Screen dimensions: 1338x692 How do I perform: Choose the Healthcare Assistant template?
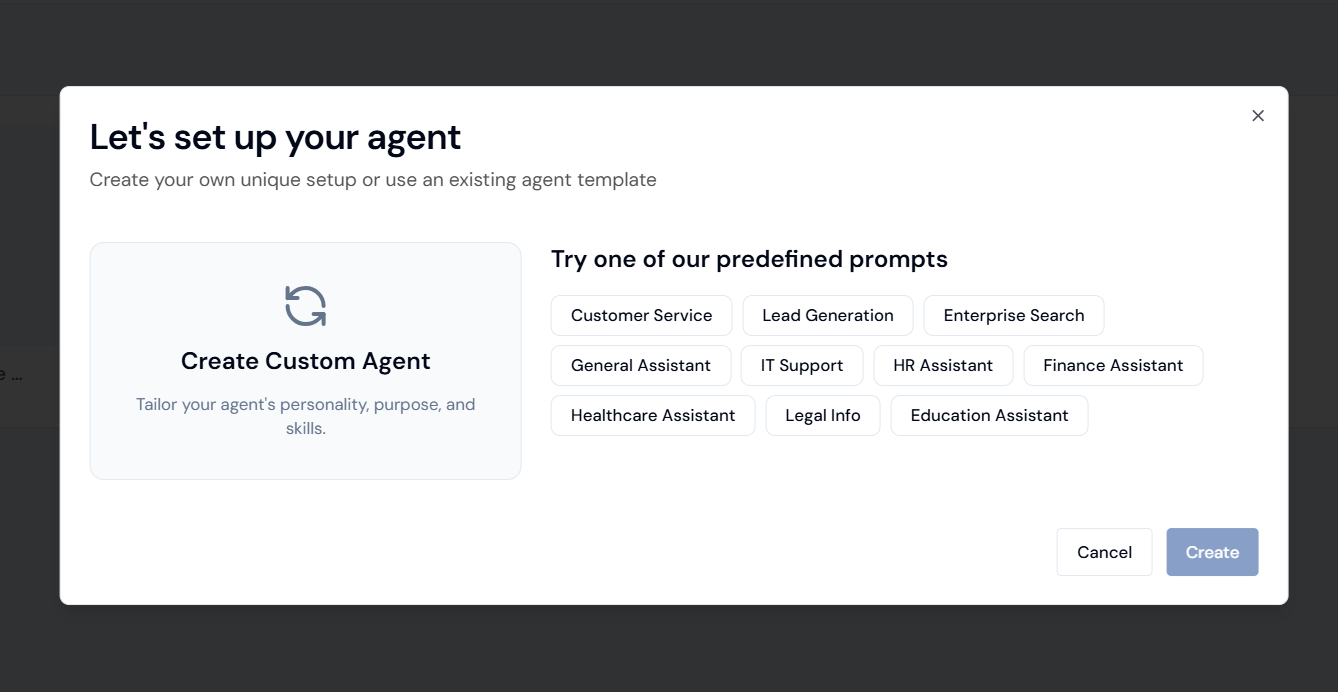tap(652, 416)
